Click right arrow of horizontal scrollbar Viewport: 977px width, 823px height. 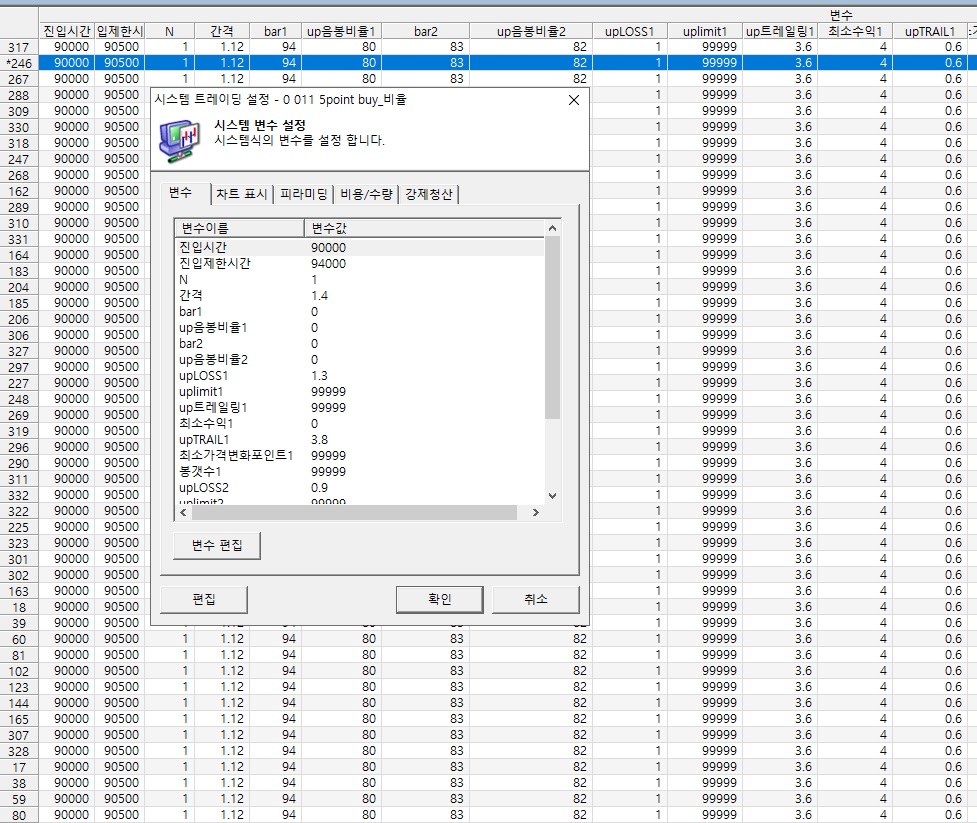tap(535, 513)
